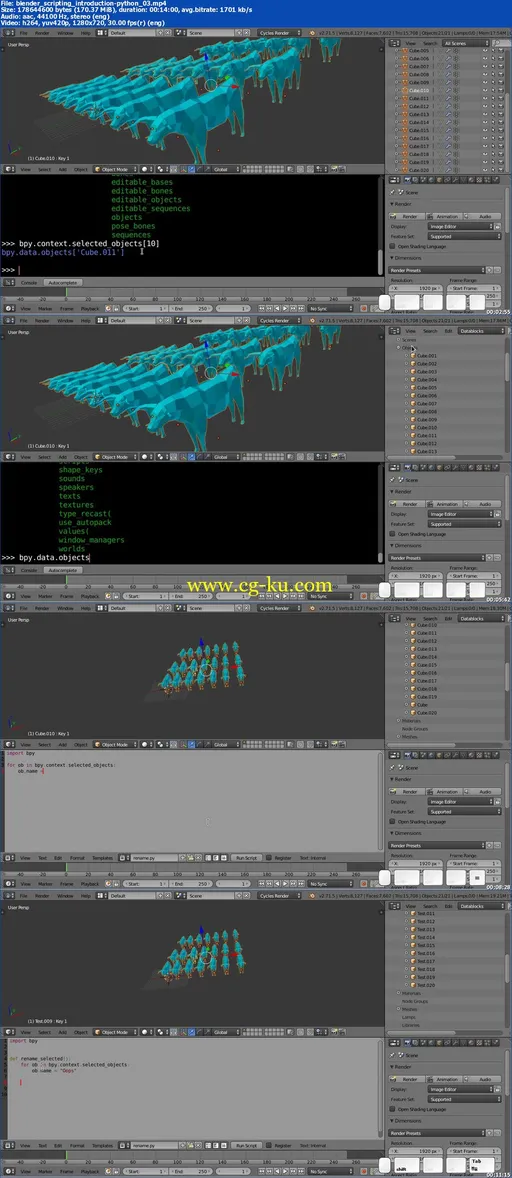Click Test.014 object icon in the 00:11:15 outliner
Screen dimensions: 512x1178
[414, 938]
